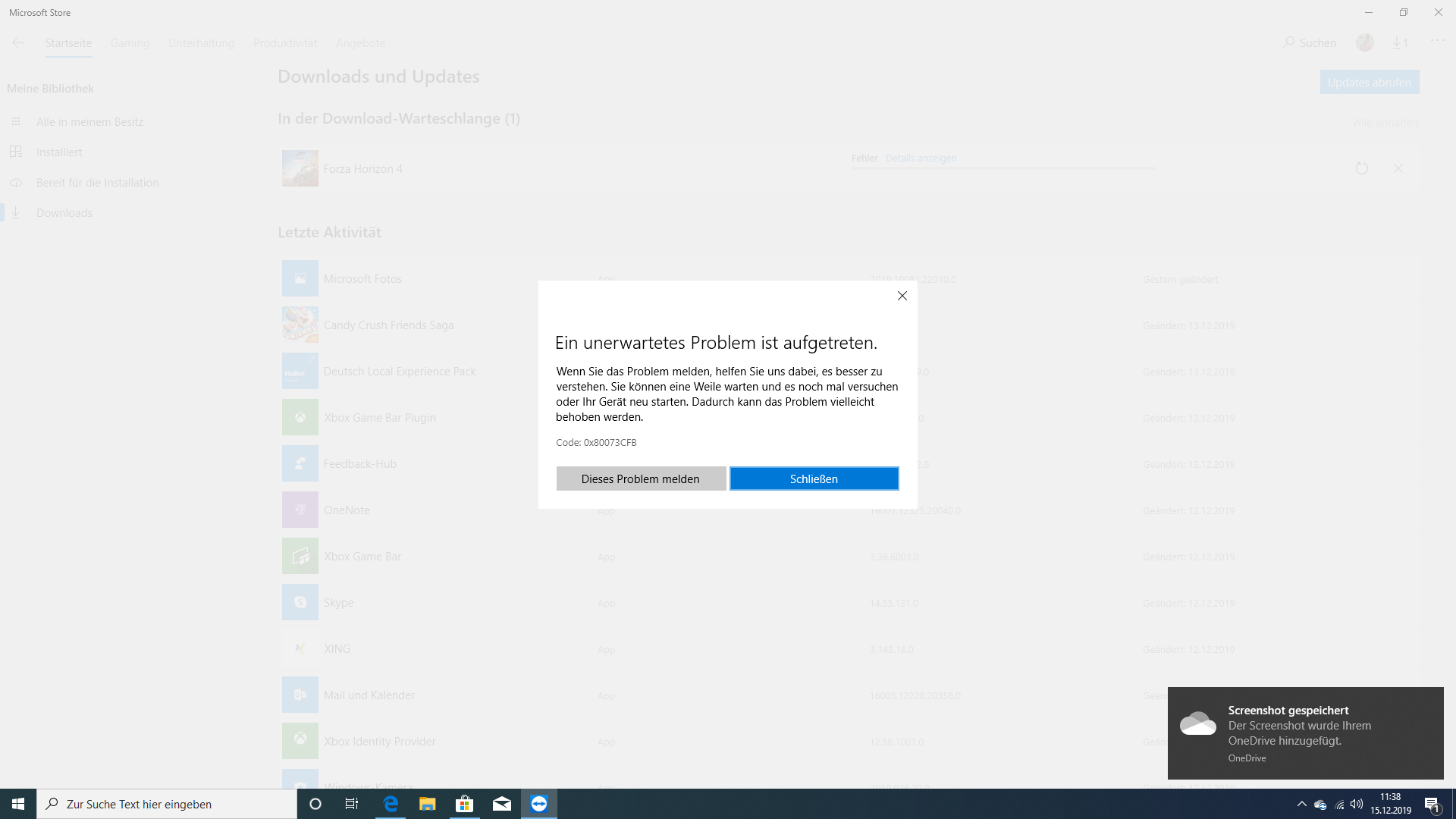Viewport: 1456px width, 819px height.
Task: Expand hidden system tray icons chevron
Action: coord(1301,804)
